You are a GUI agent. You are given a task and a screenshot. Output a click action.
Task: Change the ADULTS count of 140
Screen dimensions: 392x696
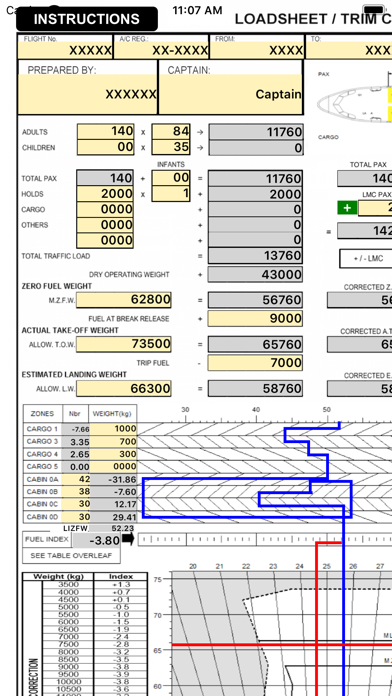105,131
